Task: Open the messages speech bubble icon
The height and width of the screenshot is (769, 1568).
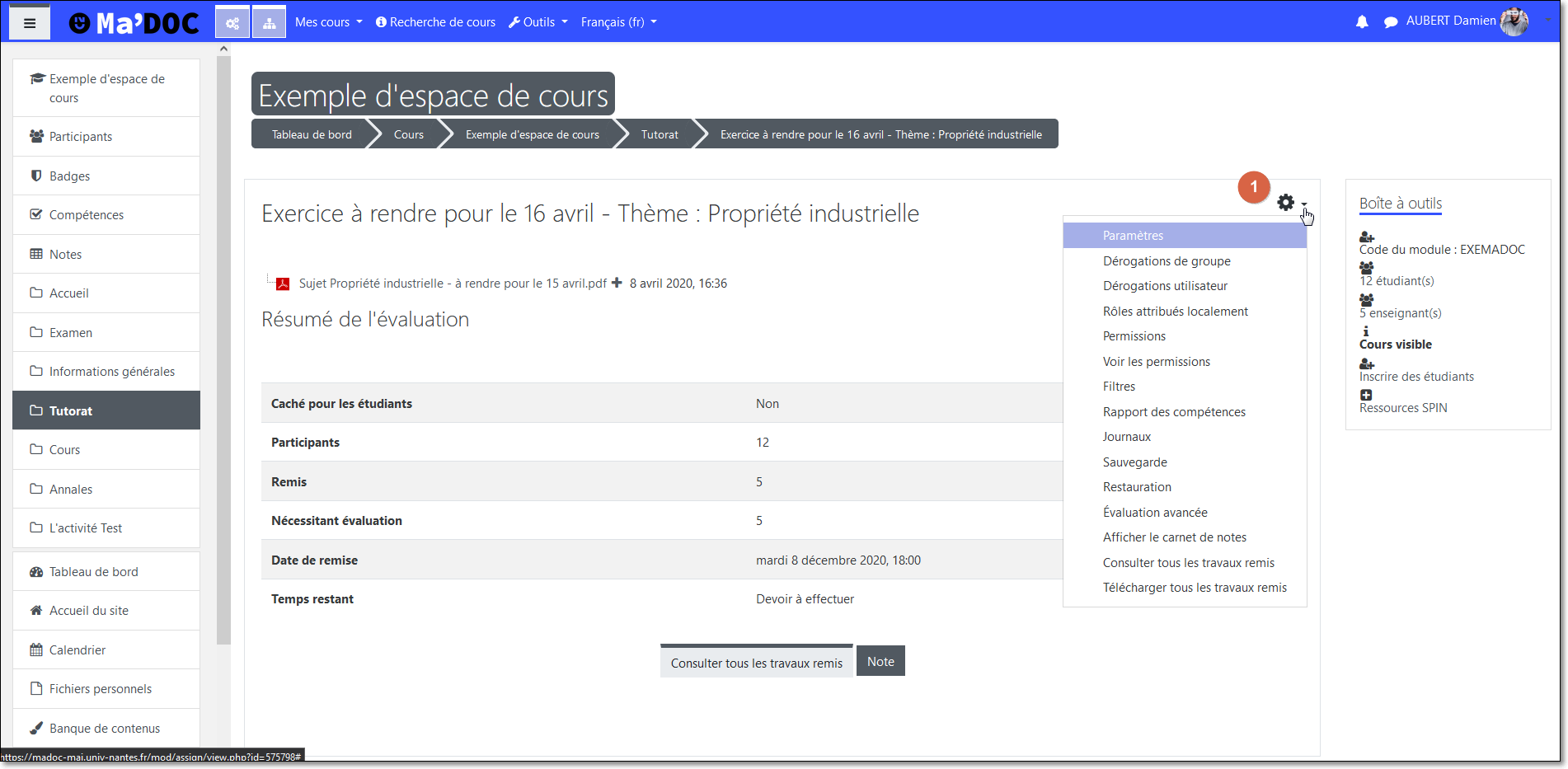Action: 1391,22
